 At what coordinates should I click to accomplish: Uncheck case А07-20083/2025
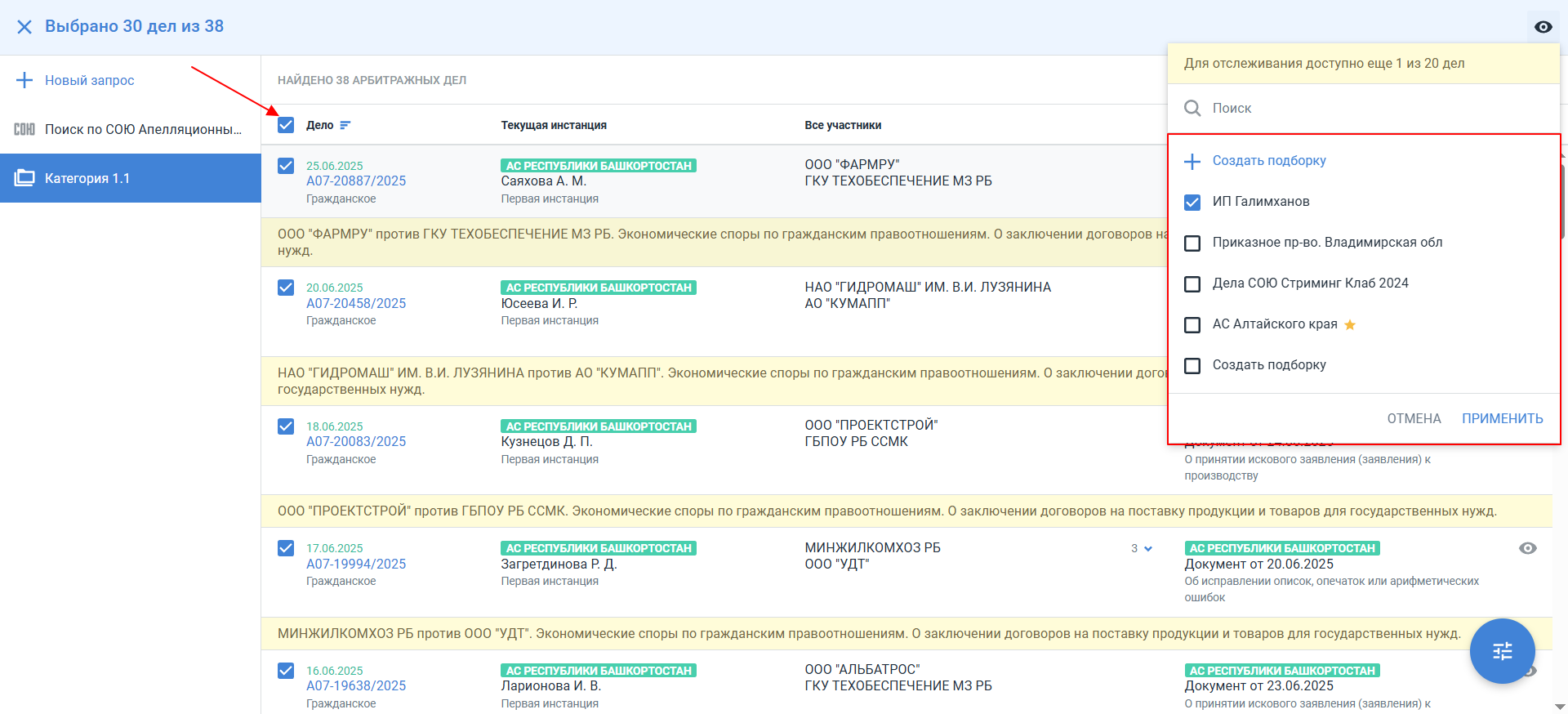[286, 426]
